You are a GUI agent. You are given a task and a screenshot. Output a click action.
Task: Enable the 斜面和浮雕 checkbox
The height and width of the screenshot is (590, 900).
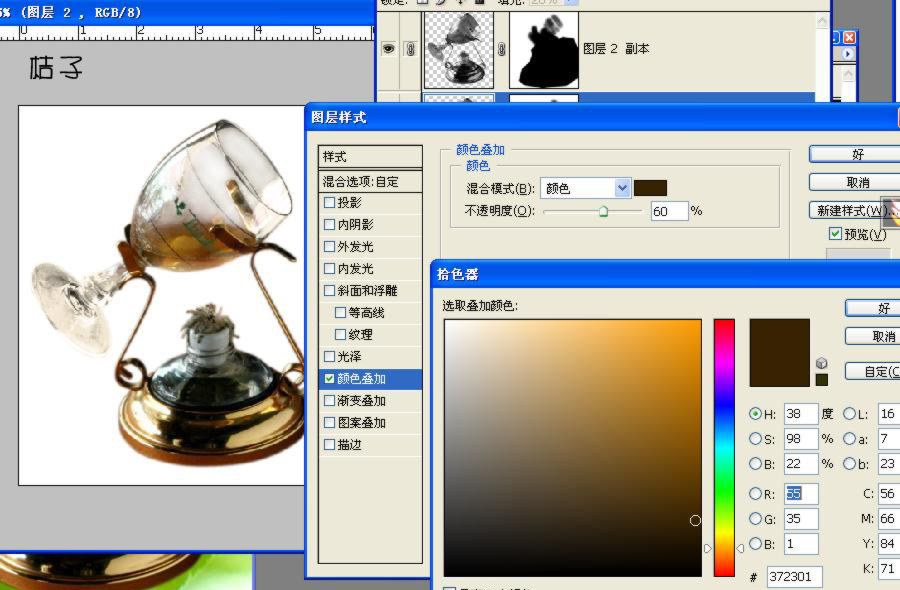(x=329, y=290)
